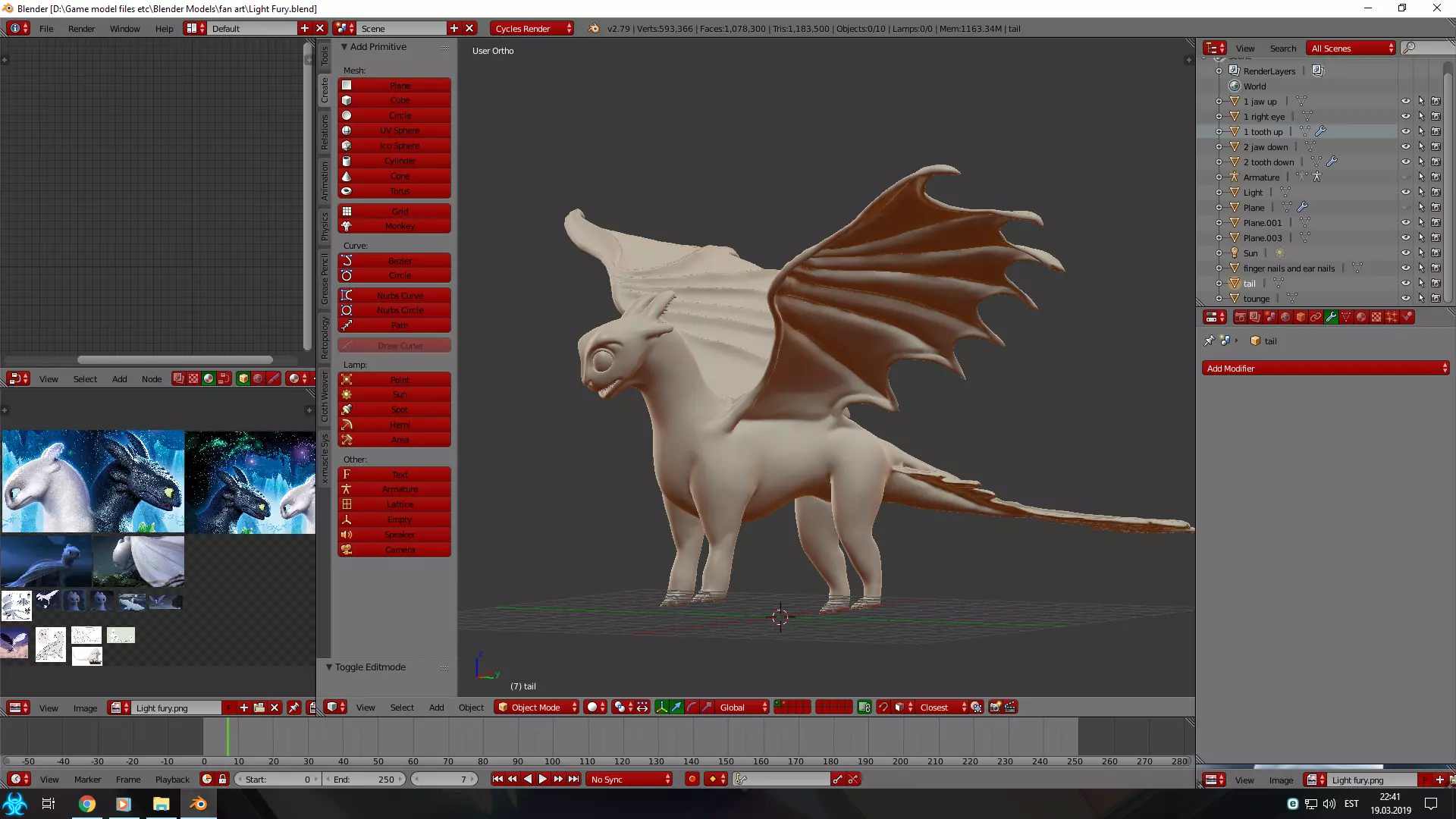Image resolution: width=1456 pixels, height=819 pixels.
Task: Open the World properties tab
Action: point(1285,317)
